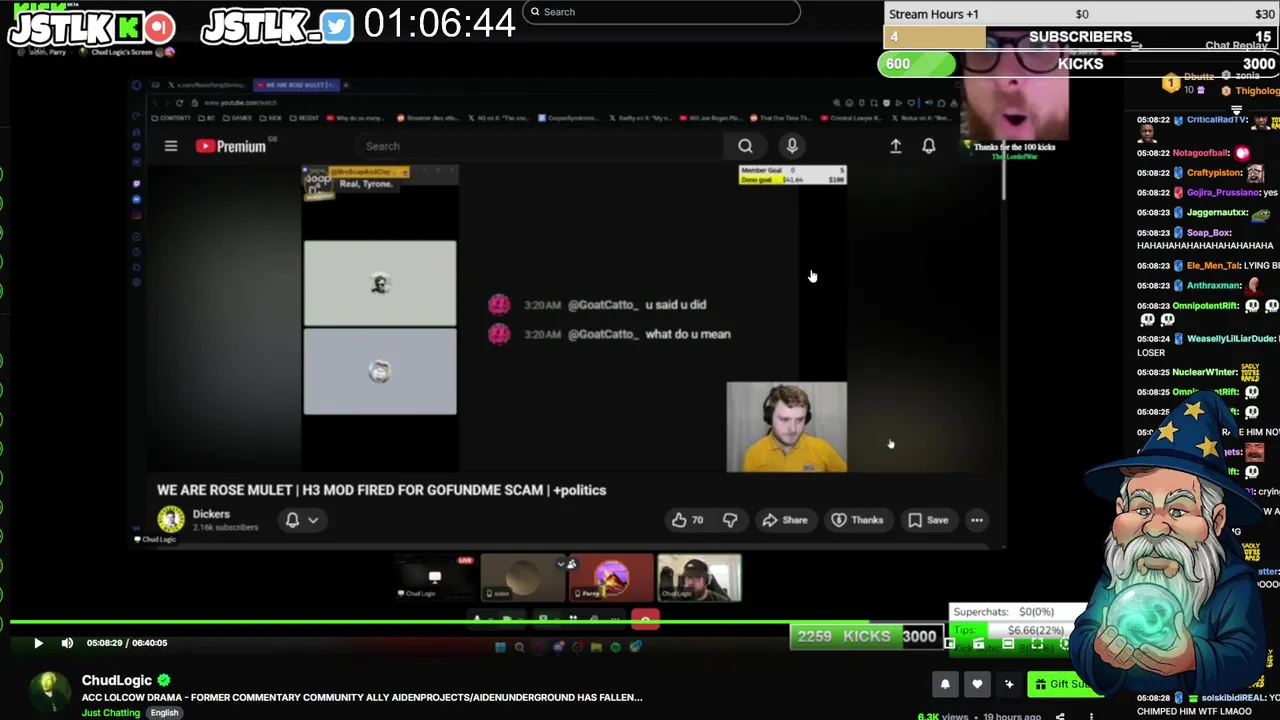
Task: Reload the page in streamed browser
Action: pos(179,102)
